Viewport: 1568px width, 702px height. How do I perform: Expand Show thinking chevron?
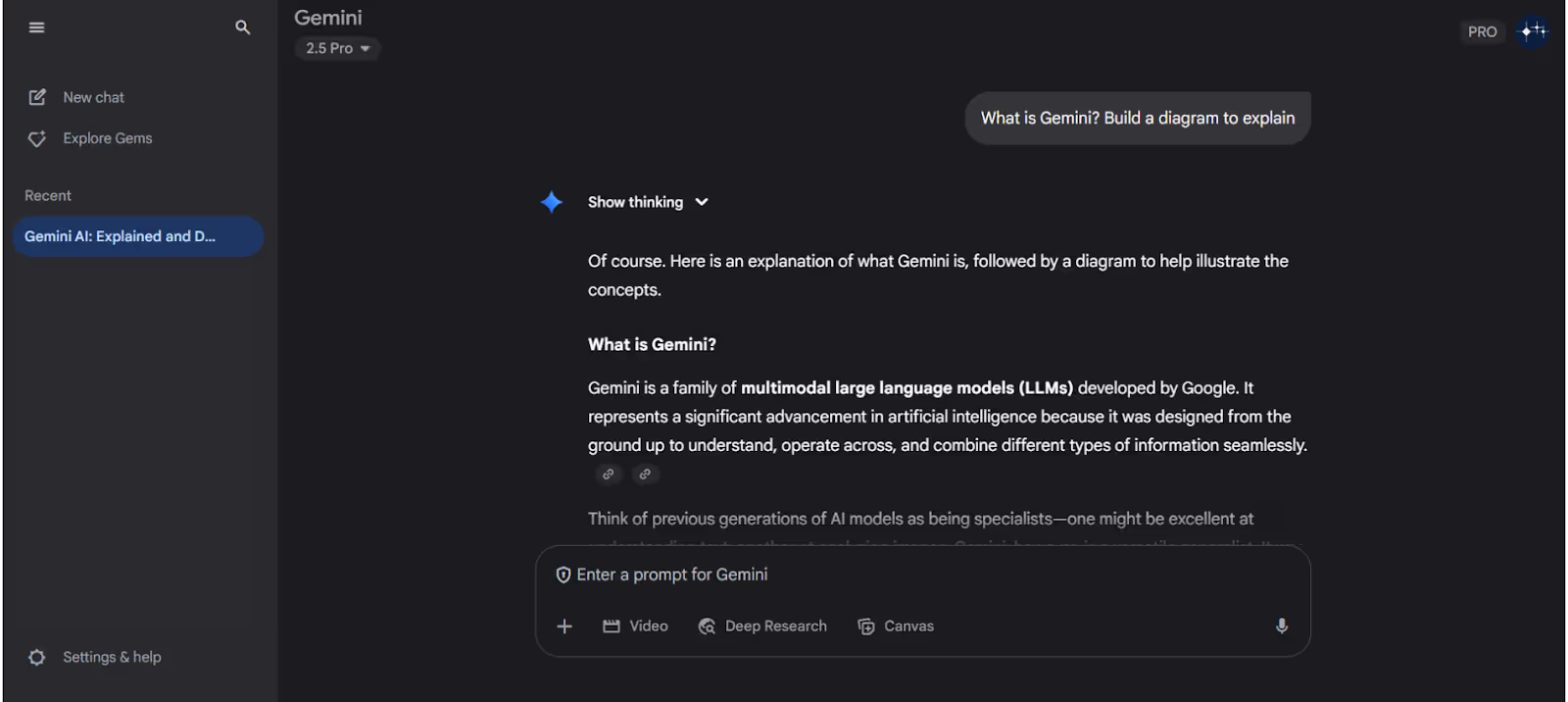tap(702, 202)
